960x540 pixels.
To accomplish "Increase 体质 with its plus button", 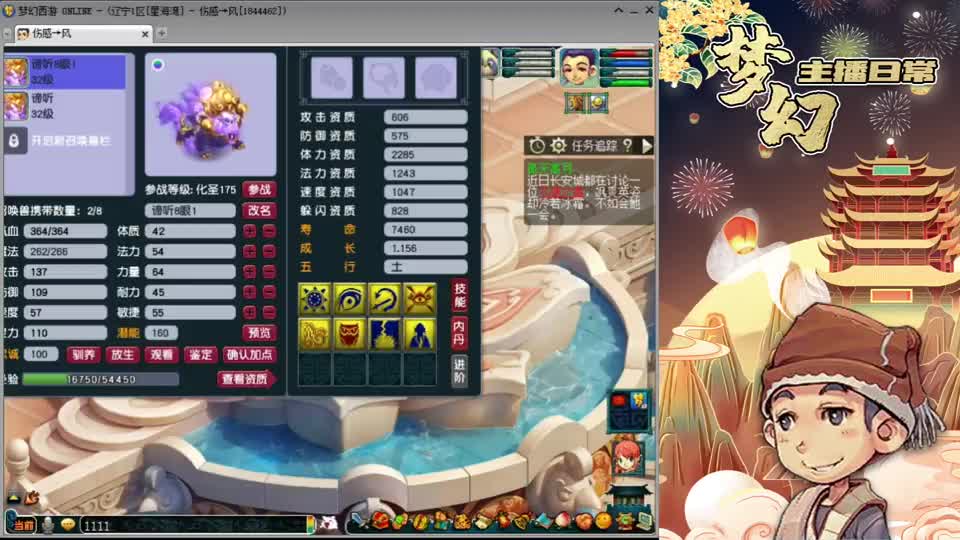I will pyautogui.click(x=249, y=231).
